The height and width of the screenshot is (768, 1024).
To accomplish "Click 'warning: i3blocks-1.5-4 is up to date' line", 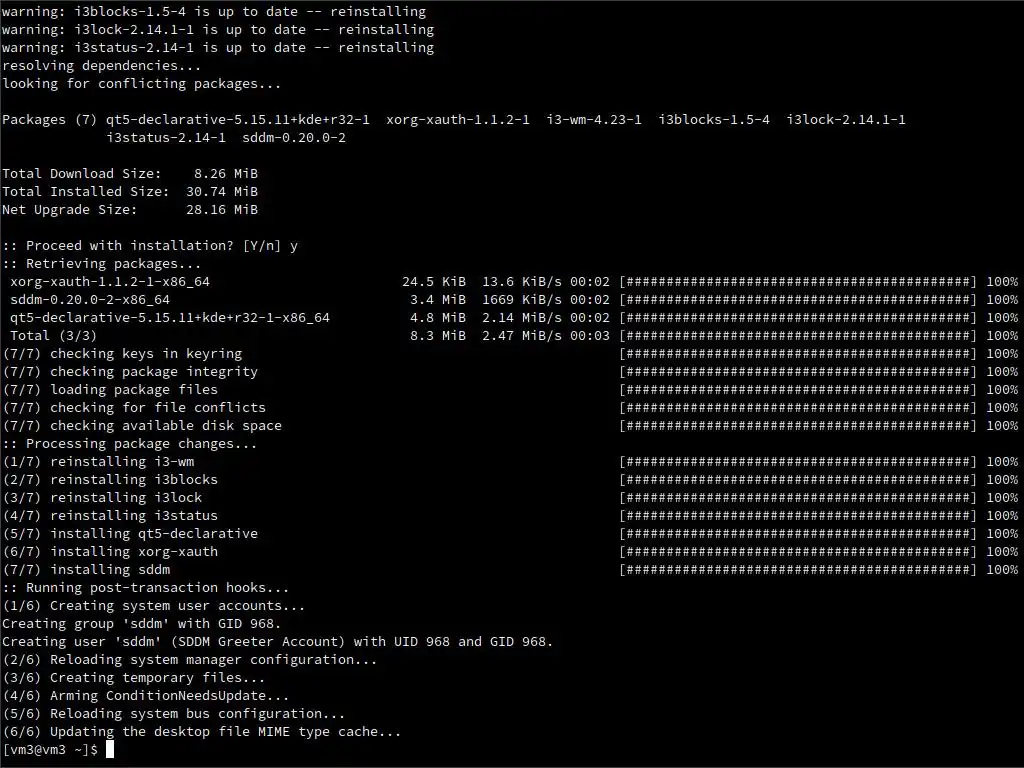I will [214, 12].
